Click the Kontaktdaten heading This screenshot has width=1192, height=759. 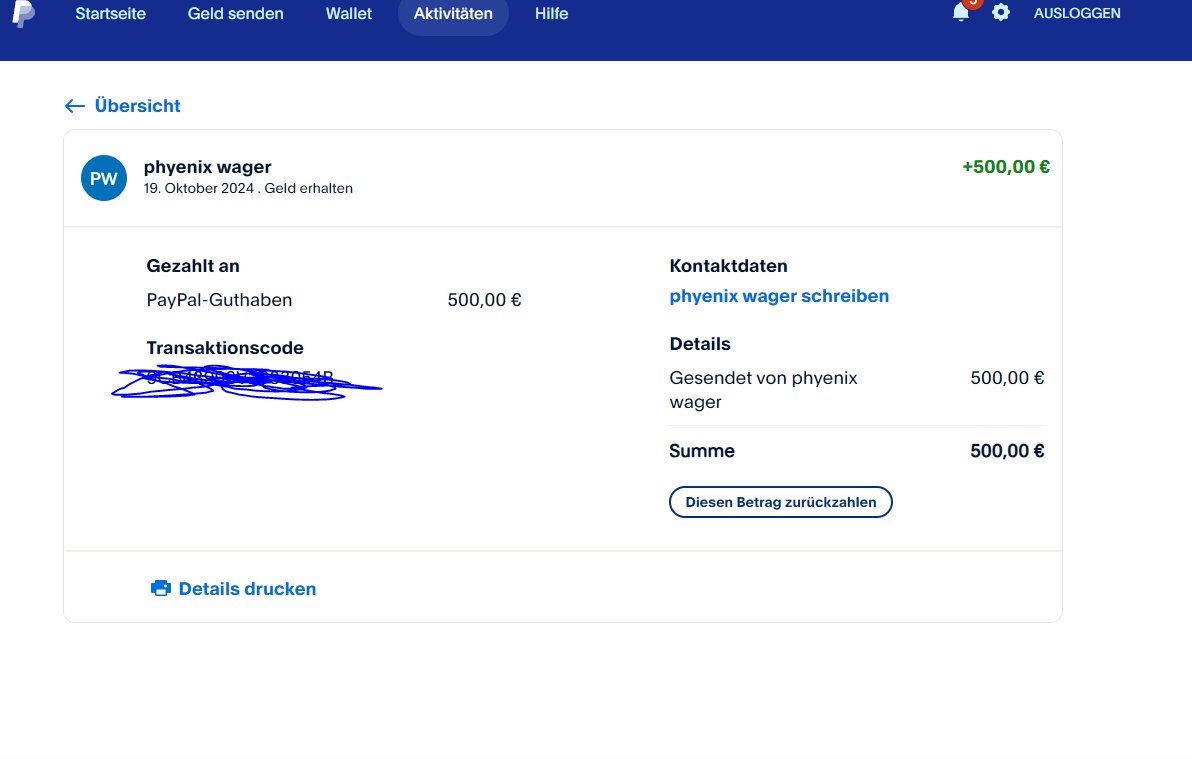click(x=728, y=265)
